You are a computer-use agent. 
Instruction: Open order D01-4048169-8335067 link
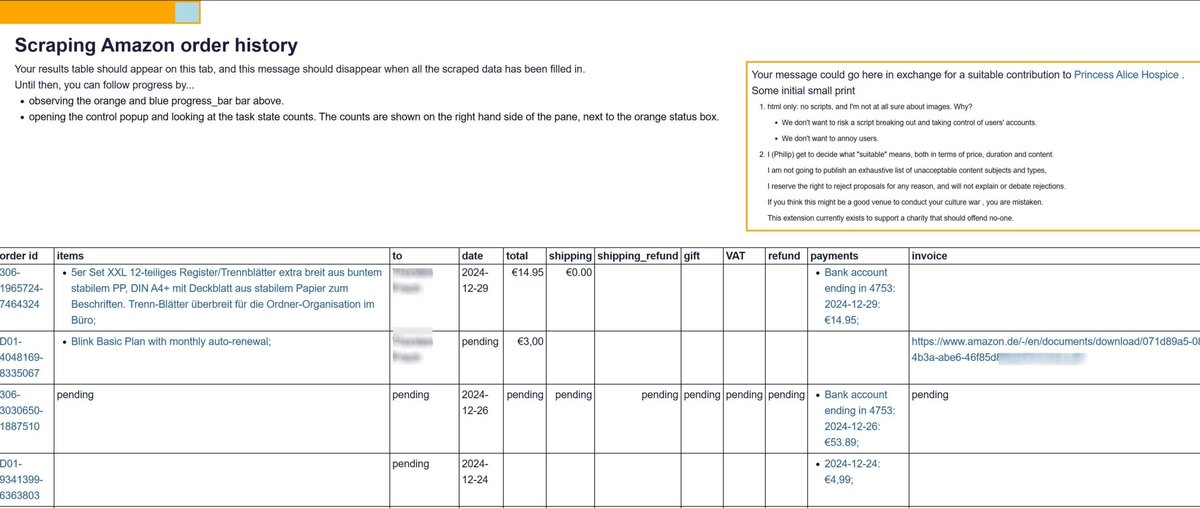(x=20, y=357)
